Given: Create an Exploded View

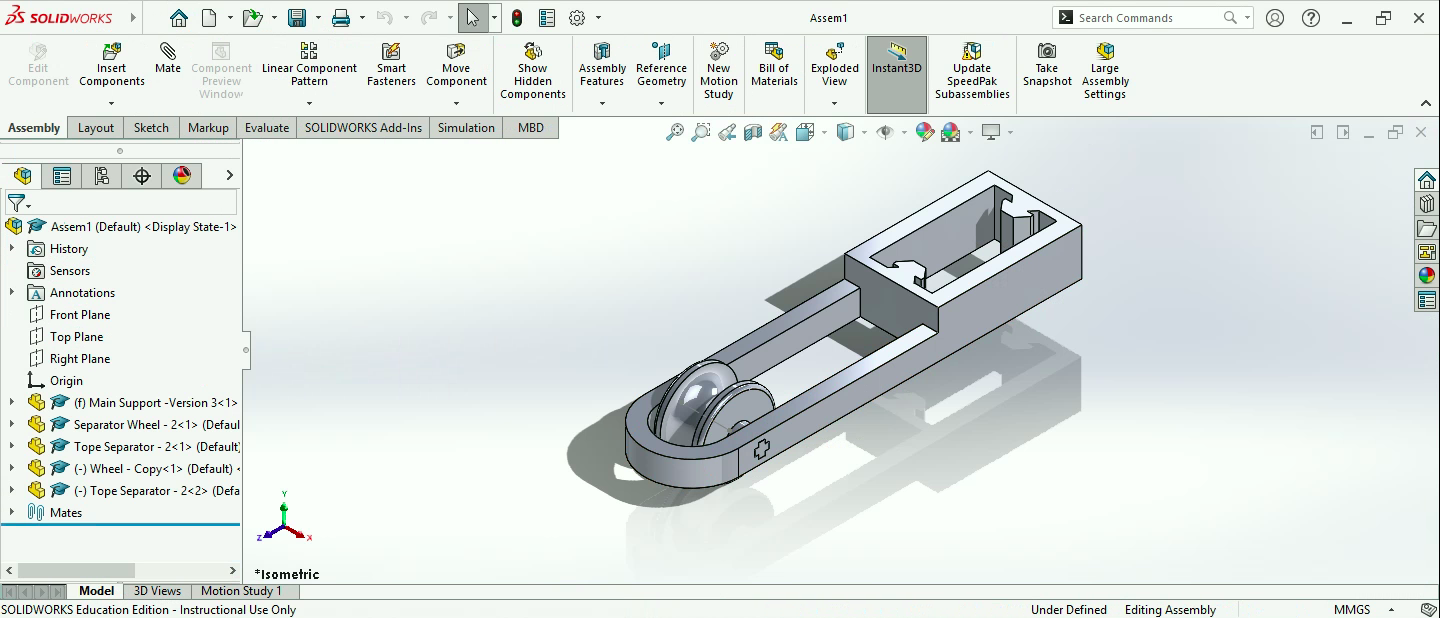Looking at the screenshot, I should 835,65.
